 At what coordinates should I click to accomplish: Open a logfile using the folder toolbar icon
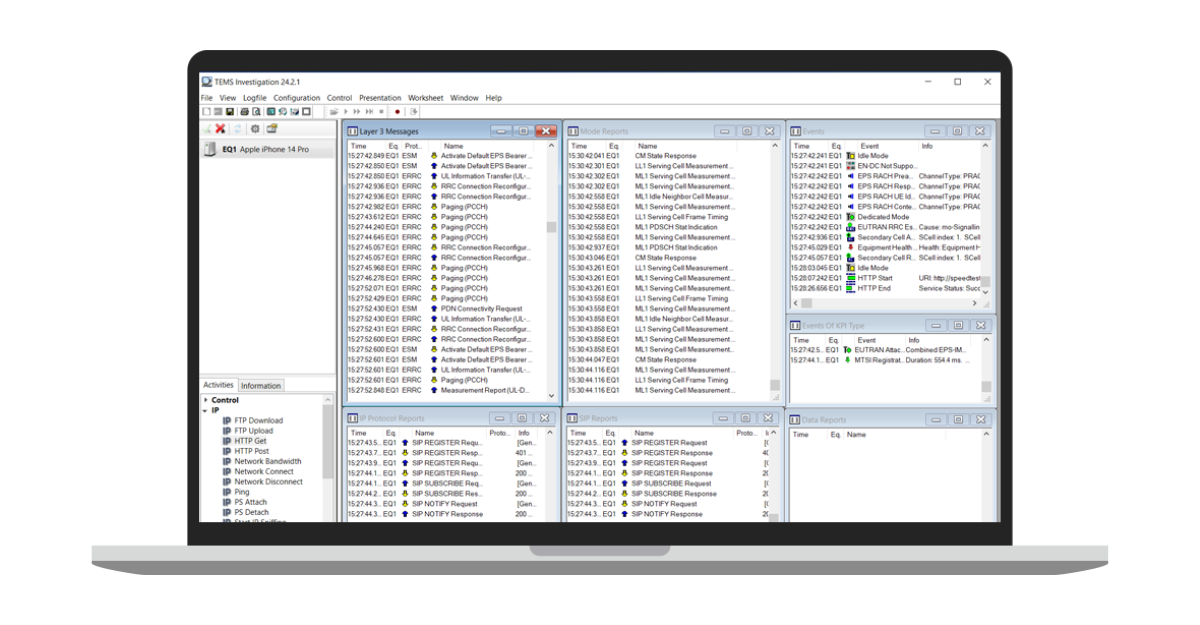coord(333,111)
